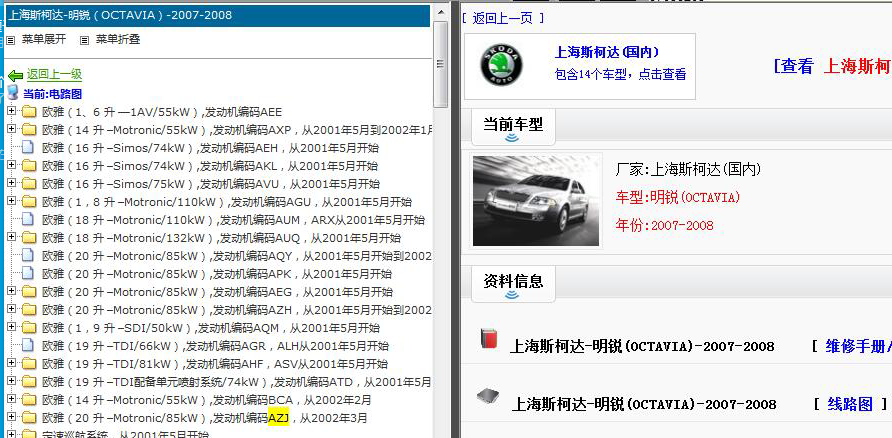Click the Octavia car thumbnail image
This screenshot has height=438, width=892.
pyautogui.click(x=536, y=201)
